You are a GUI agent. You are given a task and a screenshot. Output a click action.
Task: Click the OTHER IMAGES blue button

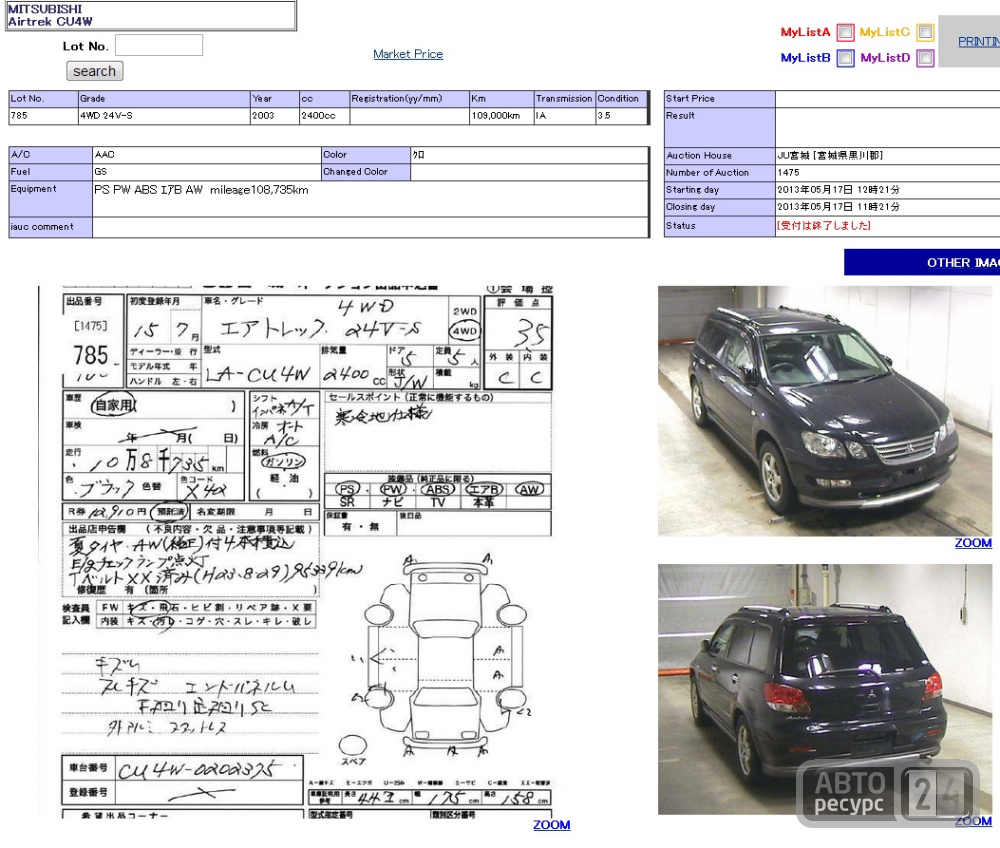pyautogui.click(x=922, y=262)
